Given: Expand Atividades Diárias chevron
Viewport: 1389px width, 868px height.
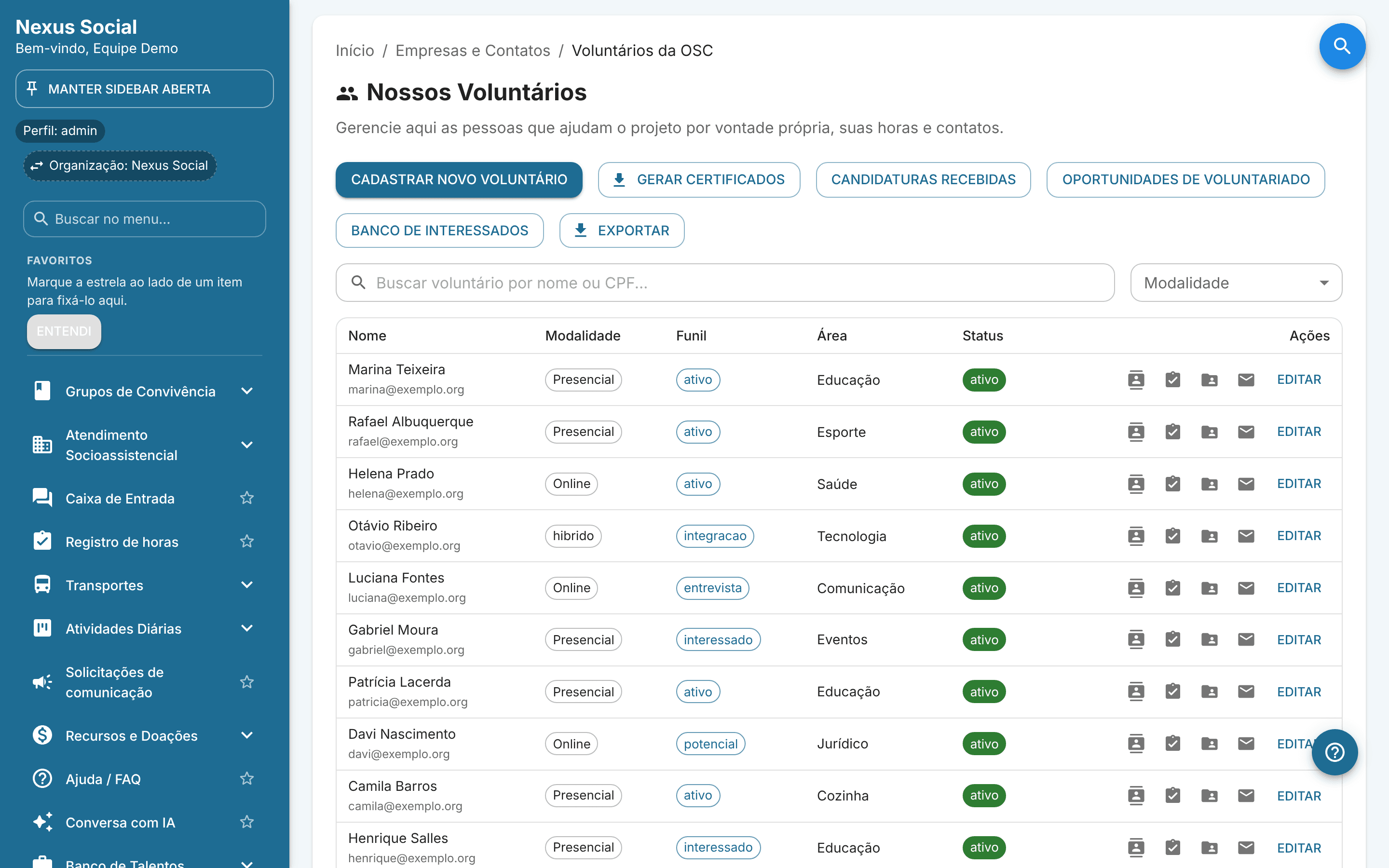Looking at the screenshot, I should tap(247, 628).
